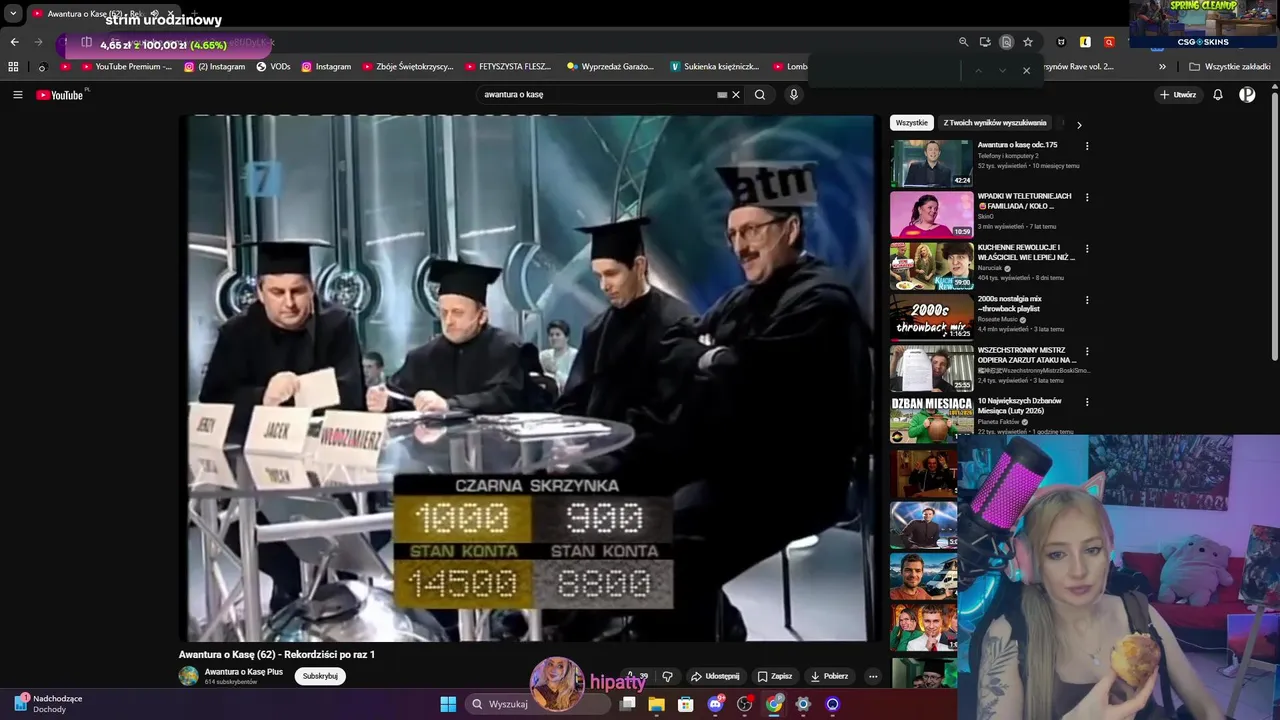Open the YouTube guide hamburger menu

pyautogui.click(x=17, y=95)
